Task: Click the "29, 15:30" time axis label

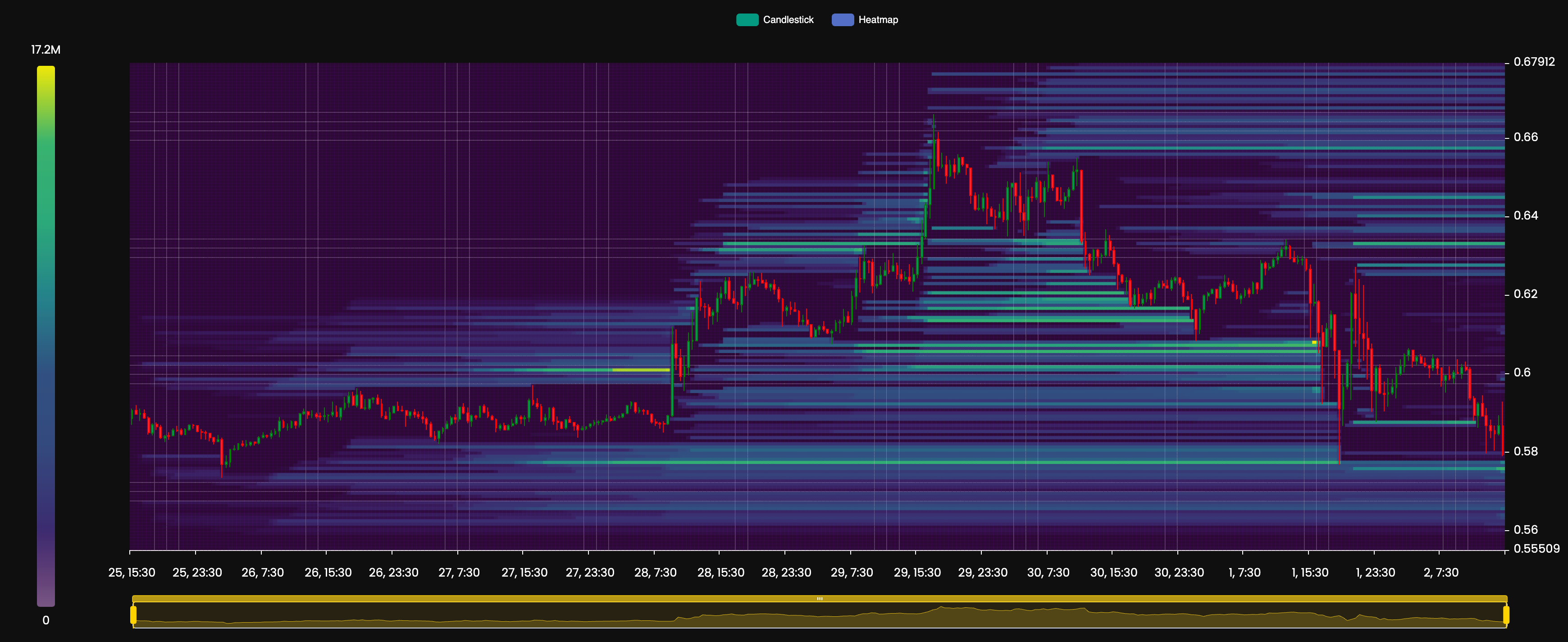Action: [x=917, y=573]
